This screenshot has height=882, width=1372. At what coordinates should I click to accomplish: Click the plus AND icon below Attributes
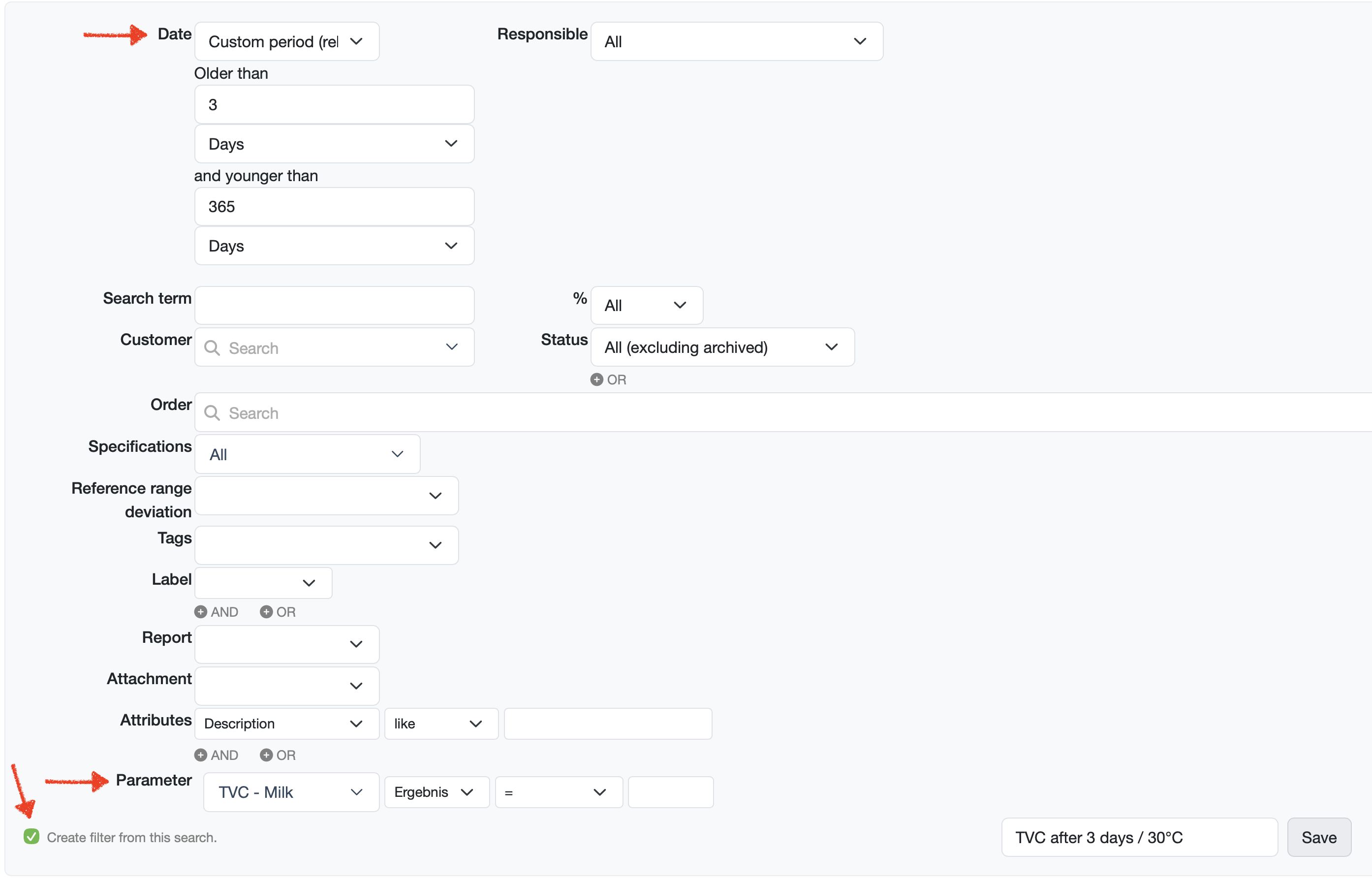pyautogui.click(x=201, y=755)
